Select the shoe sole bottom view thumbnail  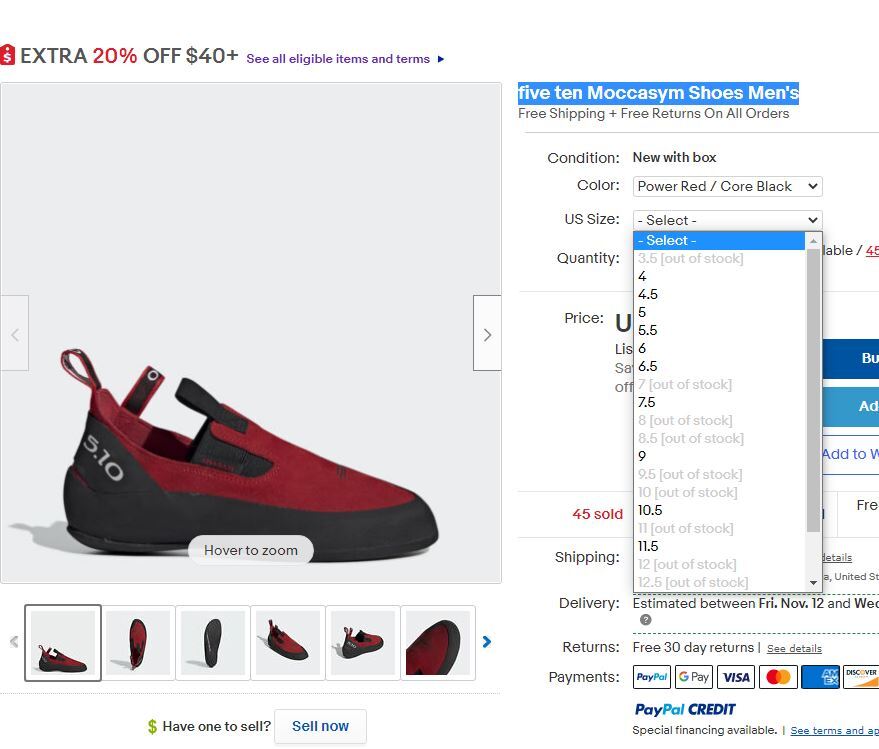click(x=212, y=643)
